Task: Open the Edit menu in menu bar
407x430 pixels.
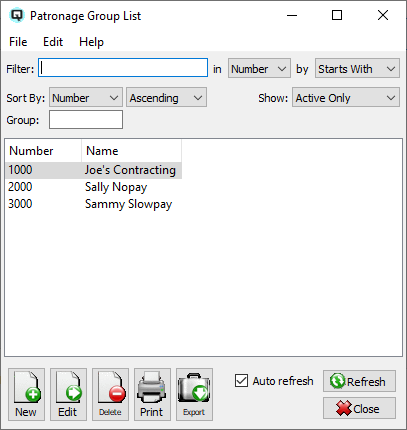Action: click(x=53, y=42)
